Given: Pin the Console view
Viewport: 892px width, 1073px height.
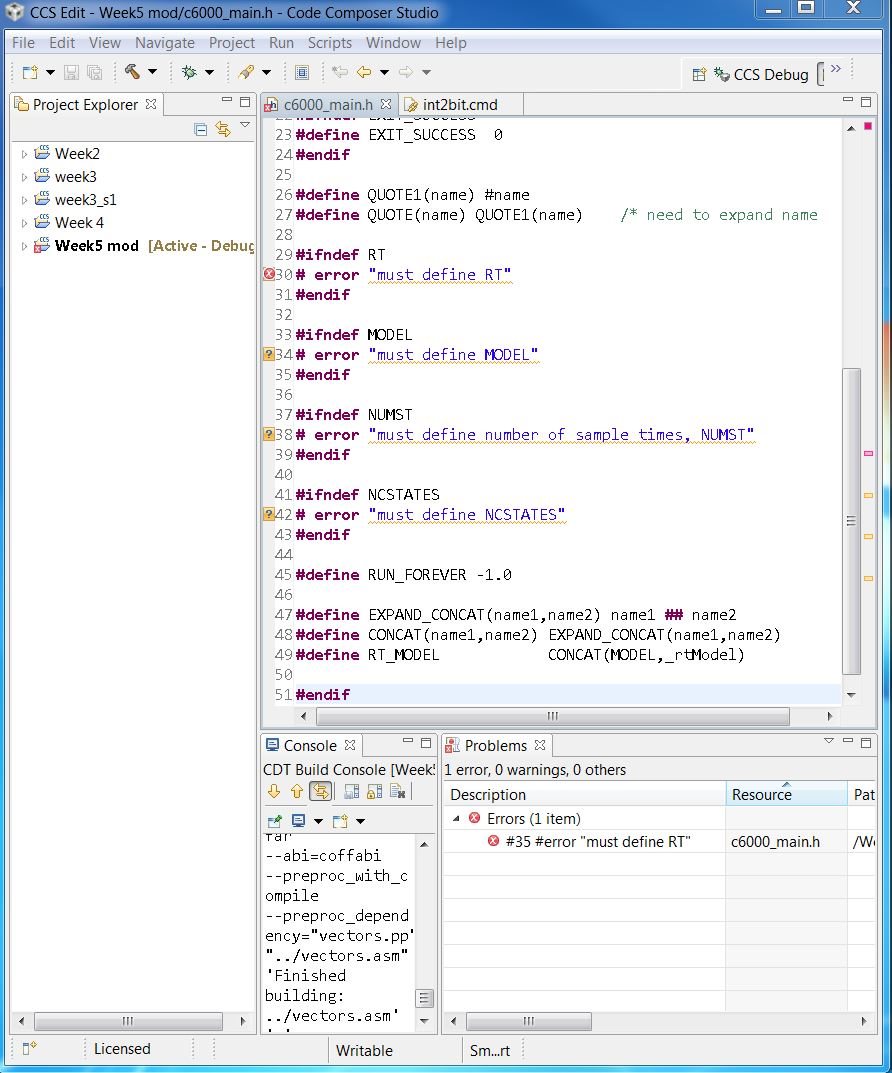Looking at the screenshot, I should pos(275,820).
